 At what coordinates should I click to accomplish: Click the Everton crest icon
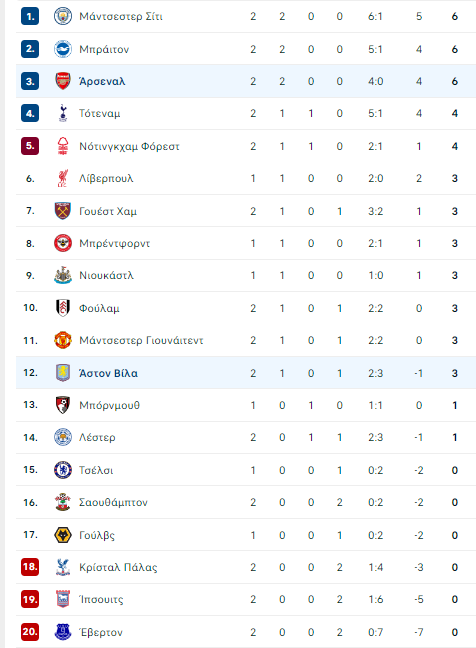[63, 632]
